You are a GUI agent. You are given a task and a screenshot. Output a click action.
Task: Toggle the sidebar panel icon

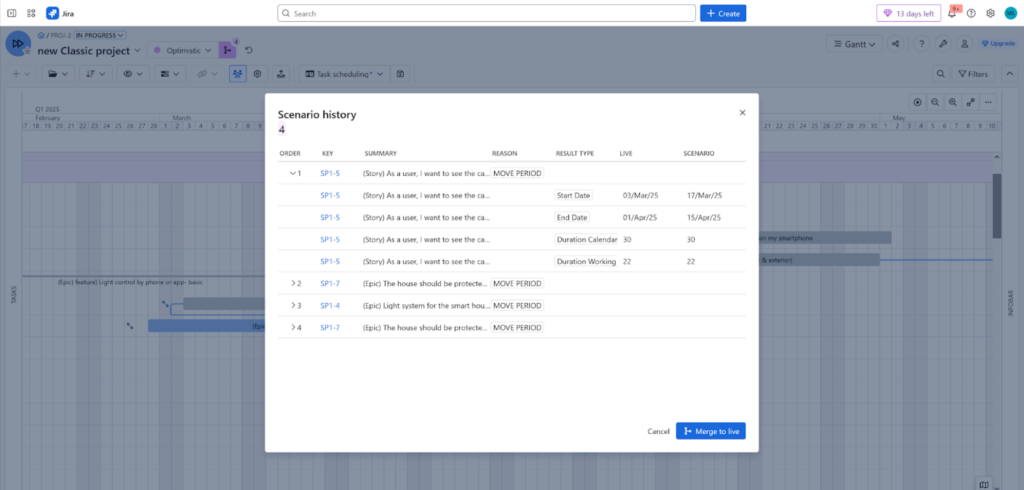click(12, 14)
